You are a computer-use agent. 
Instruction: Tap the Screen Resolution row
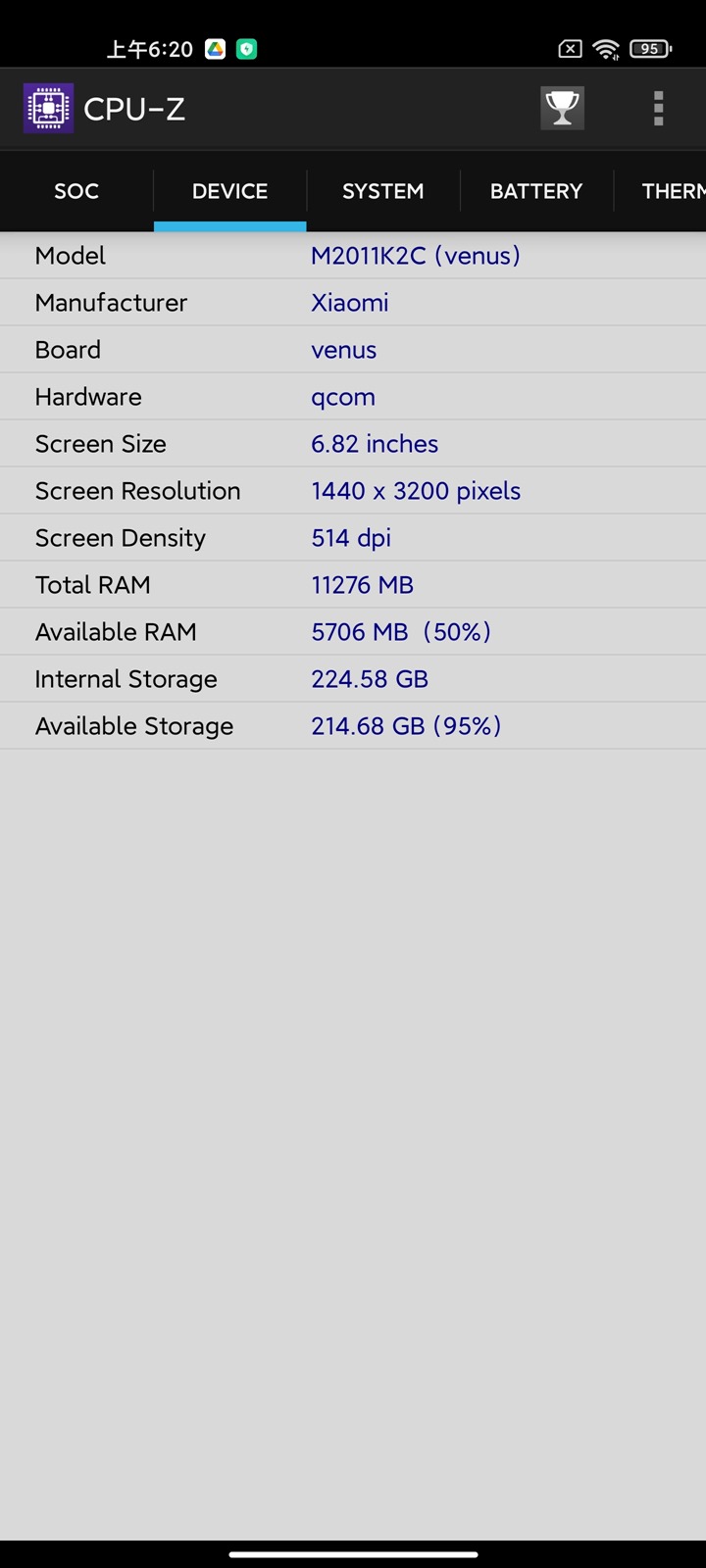[353, 491]
